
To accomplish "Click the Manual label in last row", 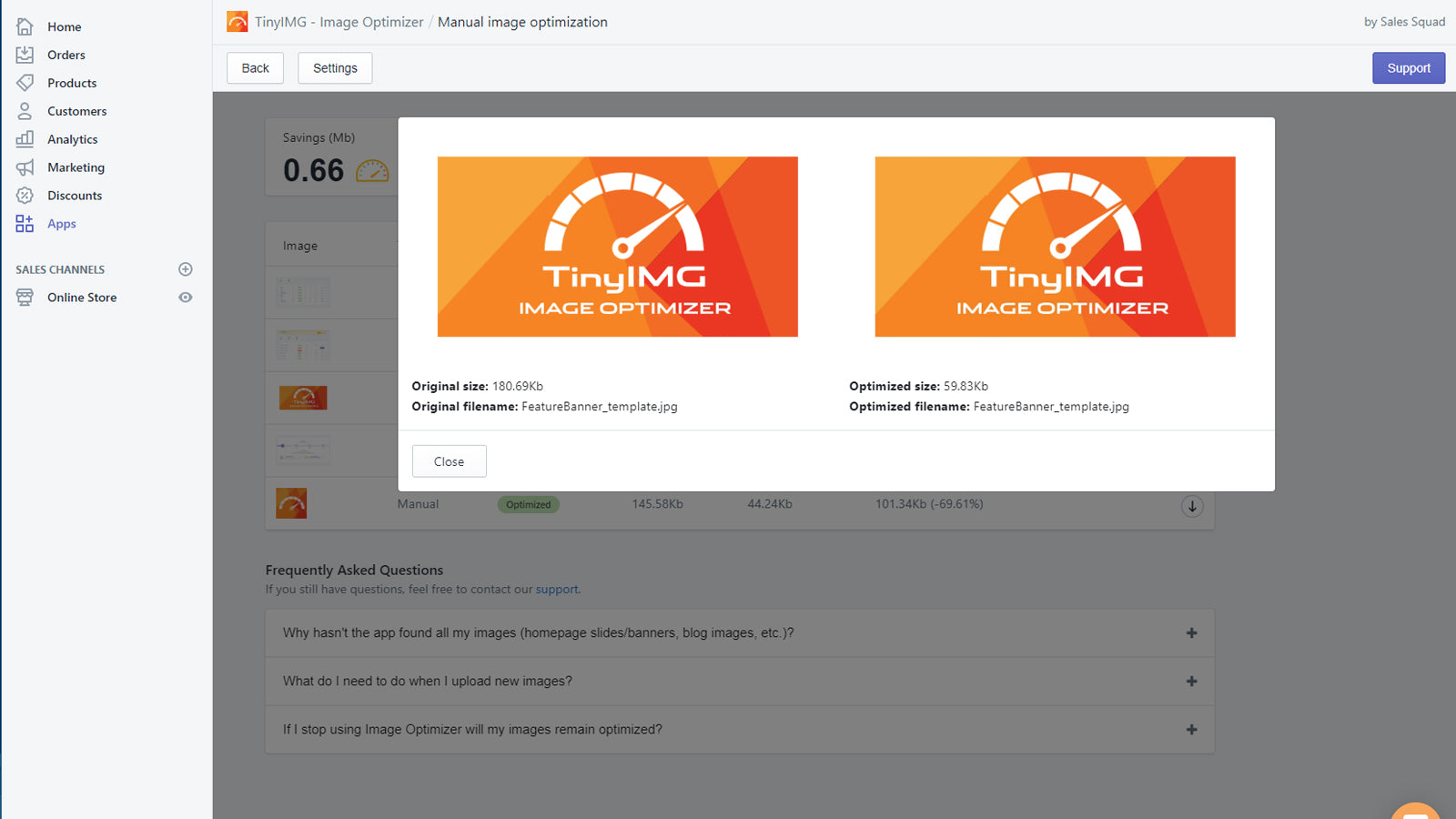I will (418, 504).
